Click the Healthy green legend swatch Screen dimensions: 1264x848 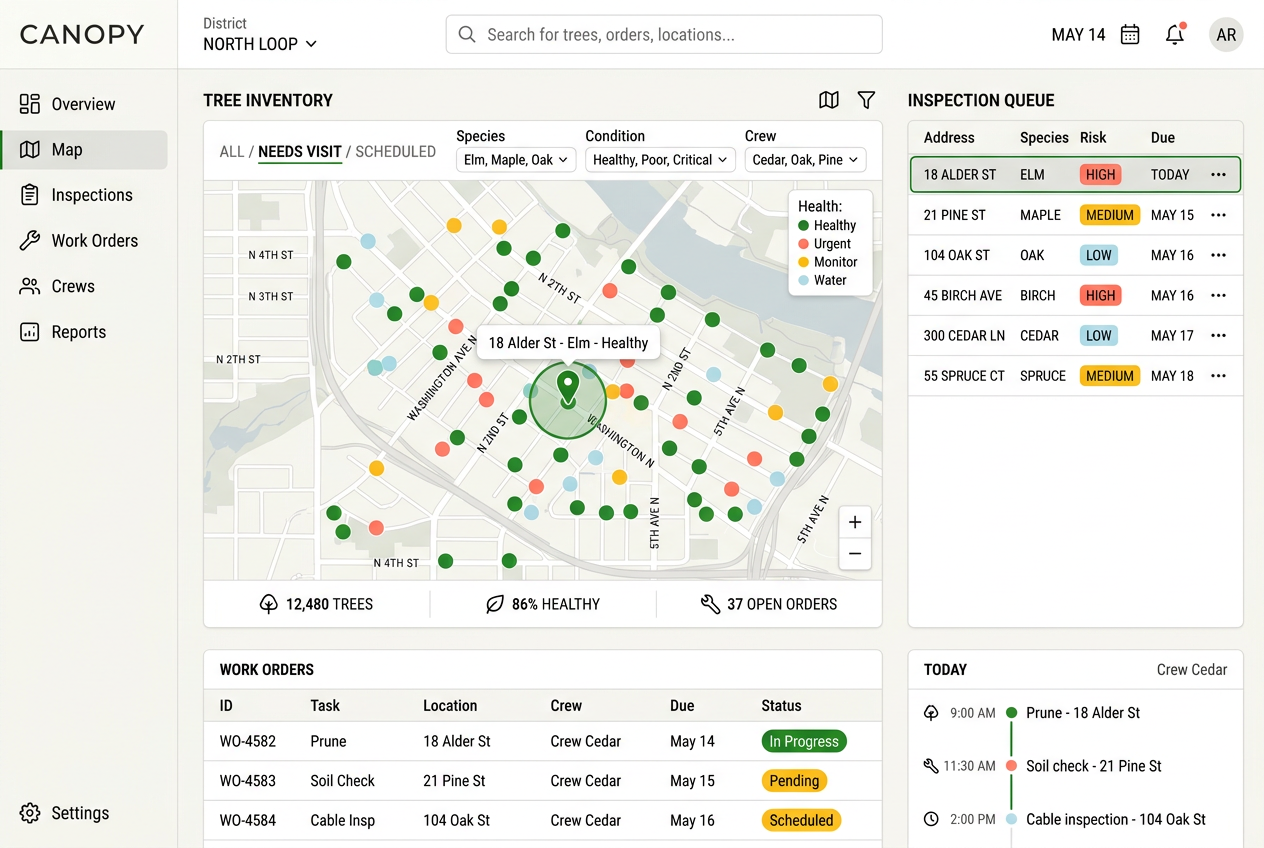point(803,226)
